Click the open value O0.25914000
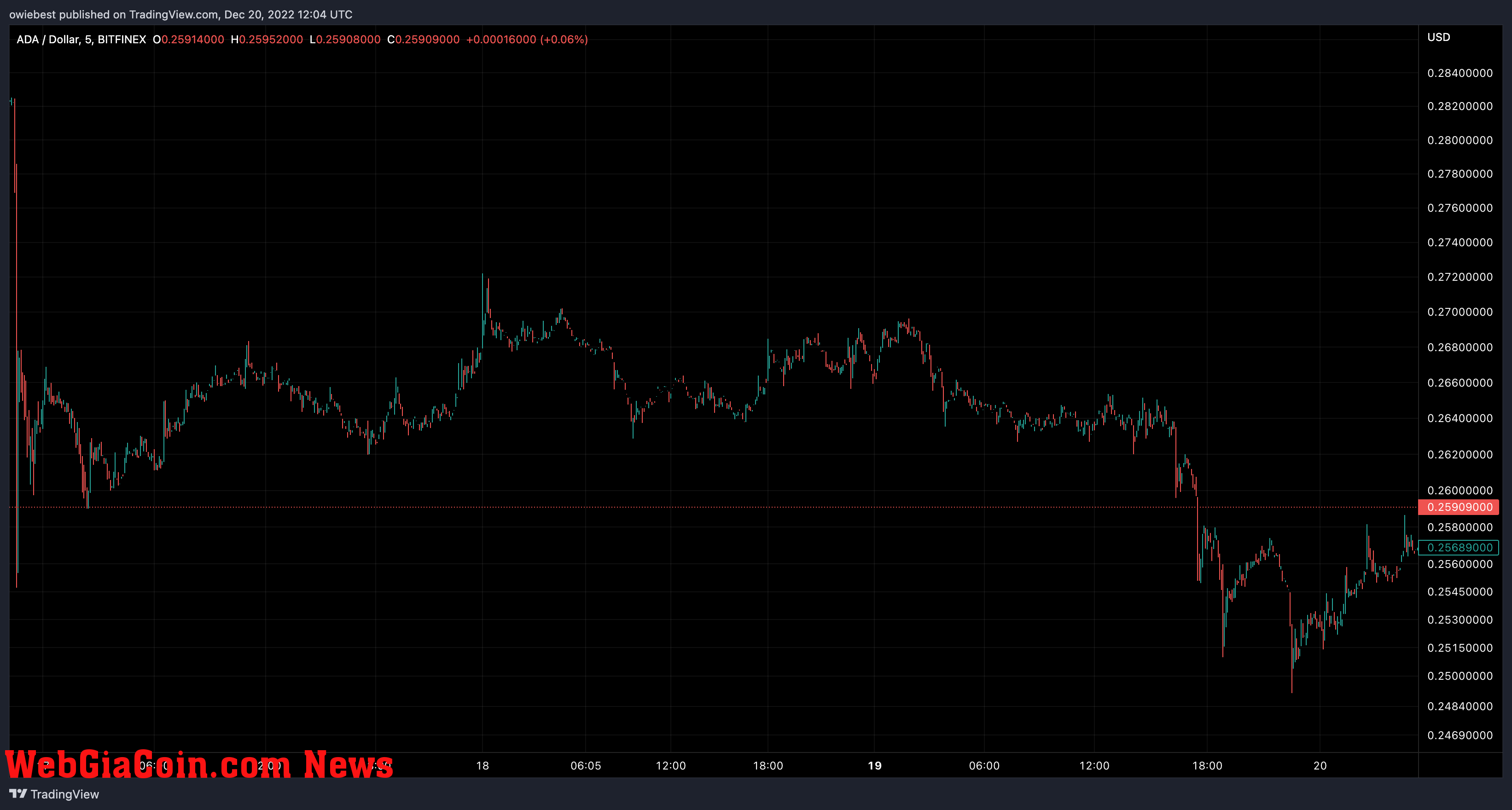Screen dimensions: 1512x810 pyautogui.click(x=188, y=39)
